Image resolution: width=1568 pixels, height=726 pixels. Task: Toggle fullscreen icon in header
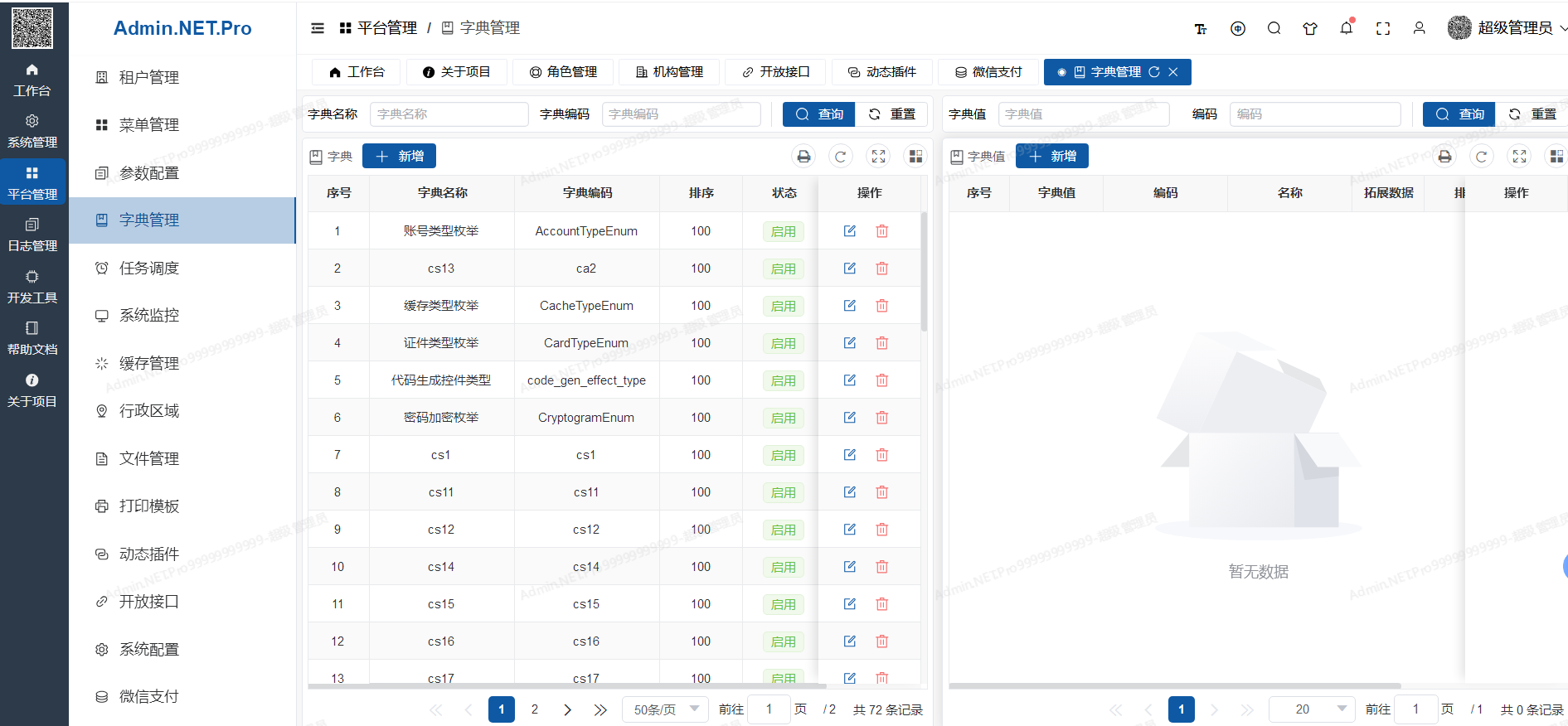[x=1383, y=28]
